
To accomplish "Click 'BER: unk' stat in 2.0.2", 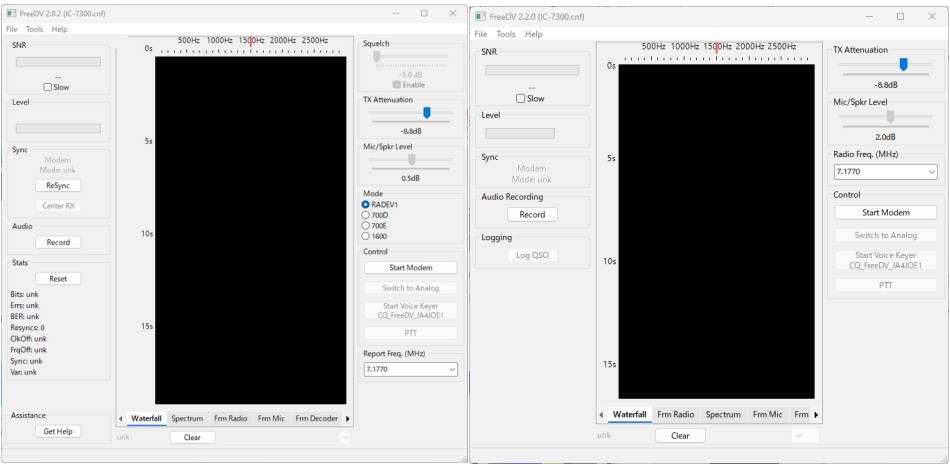I will 25,317.
